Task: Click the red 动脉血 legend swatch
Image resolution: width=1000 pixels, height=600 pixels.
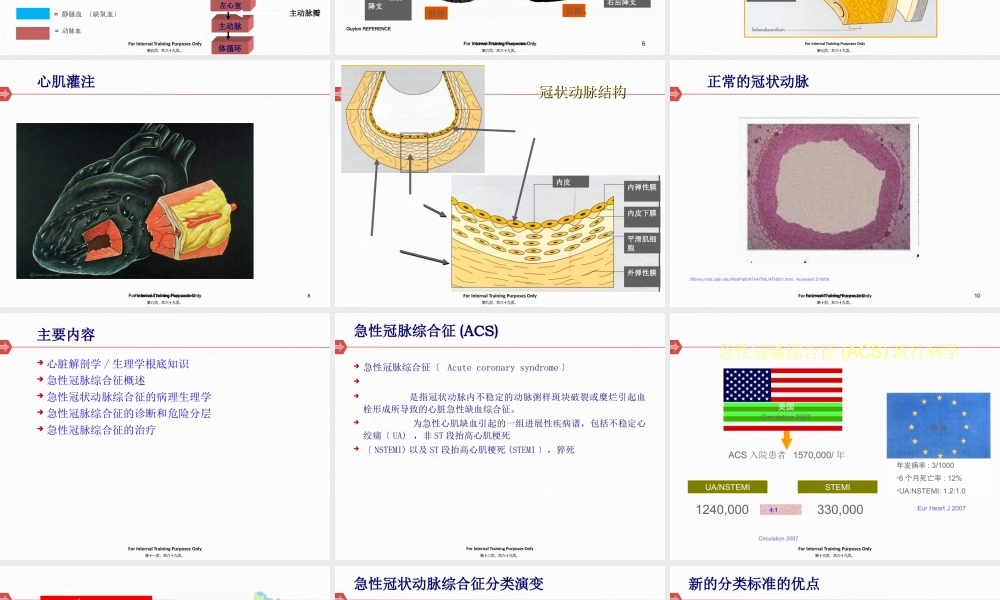Action: click(33, 33)
